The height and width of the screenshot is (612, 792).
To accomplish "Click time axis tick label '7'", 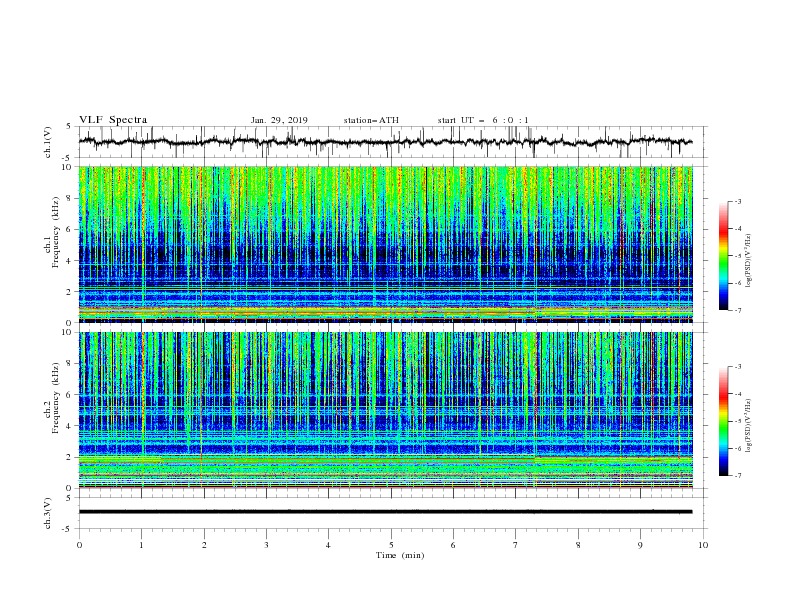I will click(516, 545).
